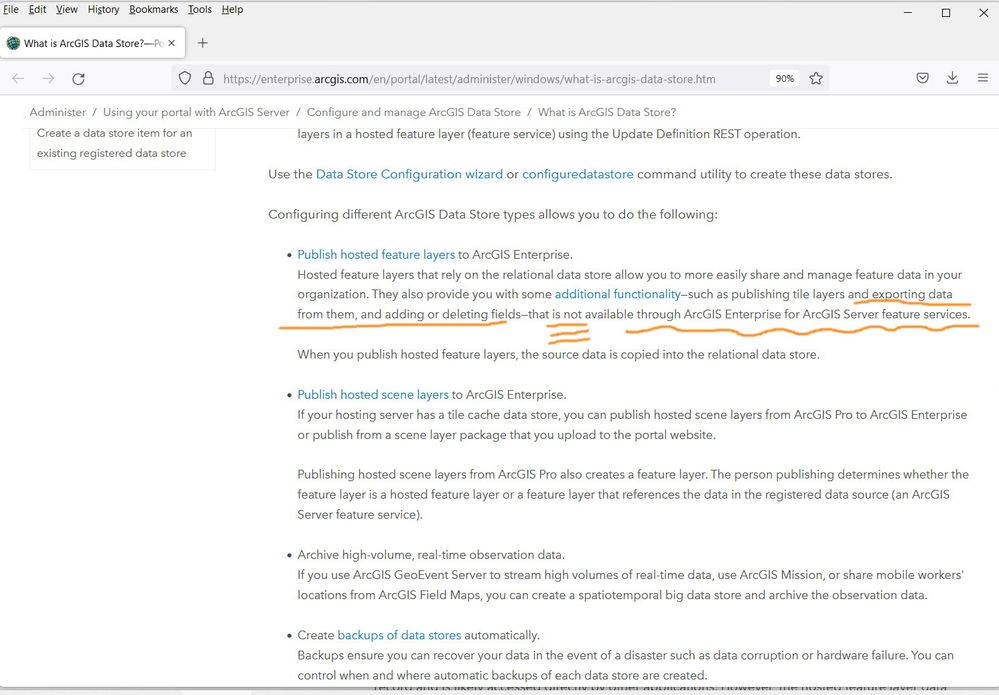Image resolution: width=999 pixels, height=695 pixels.
Task: Open the Data Store Configuration wizard link
Action: [409, 174]
